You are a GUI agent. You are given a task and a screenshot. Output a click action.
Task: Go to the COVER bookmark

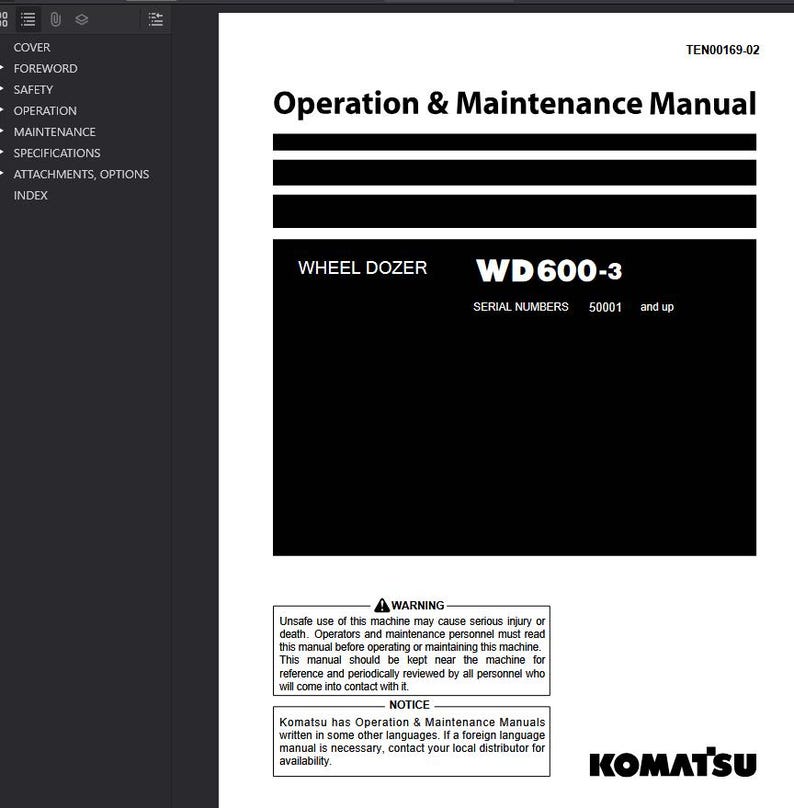(x=32, y=47)
